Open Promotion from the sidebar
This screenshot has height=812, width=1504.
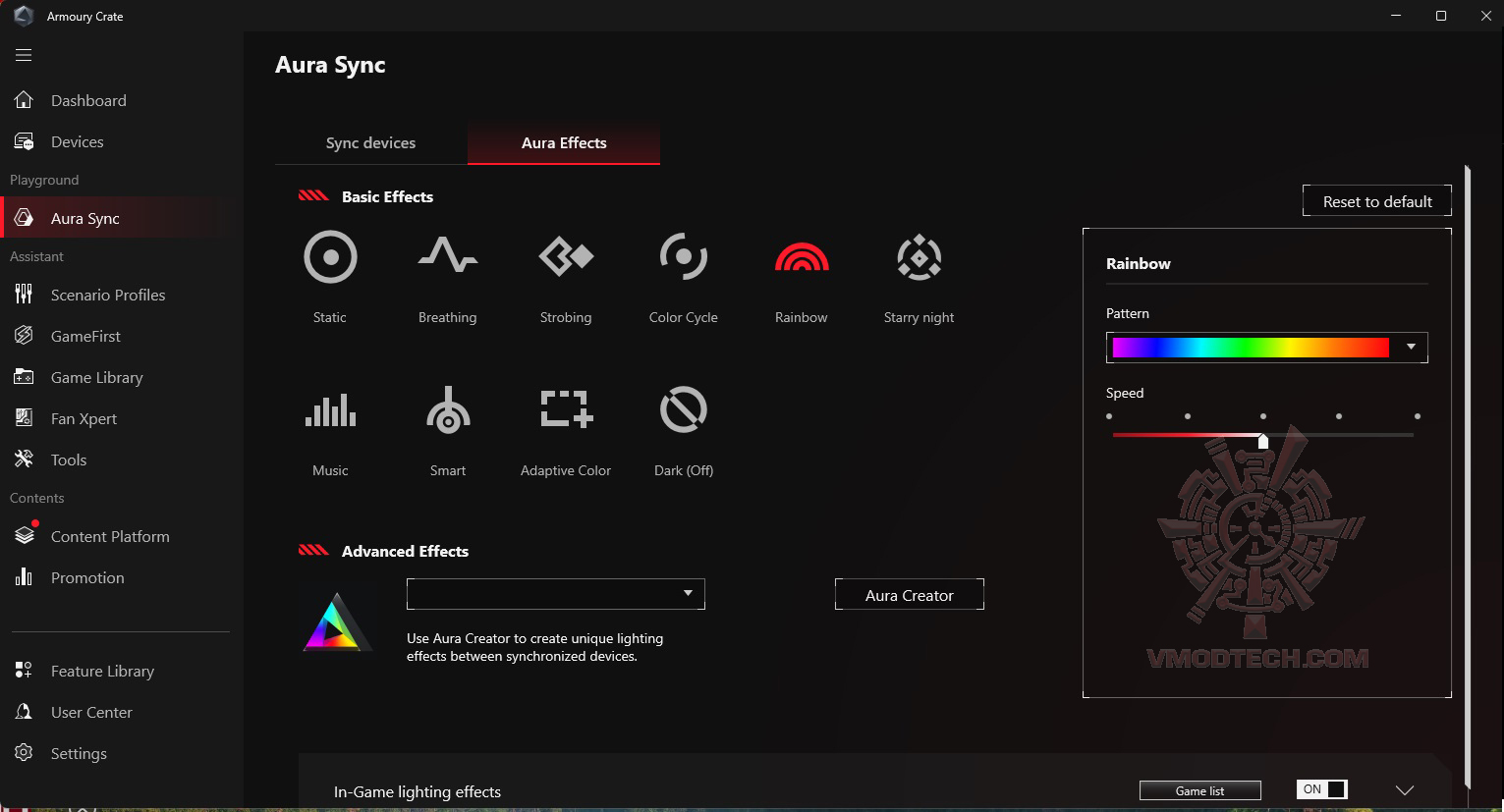[x=87, y=577]
